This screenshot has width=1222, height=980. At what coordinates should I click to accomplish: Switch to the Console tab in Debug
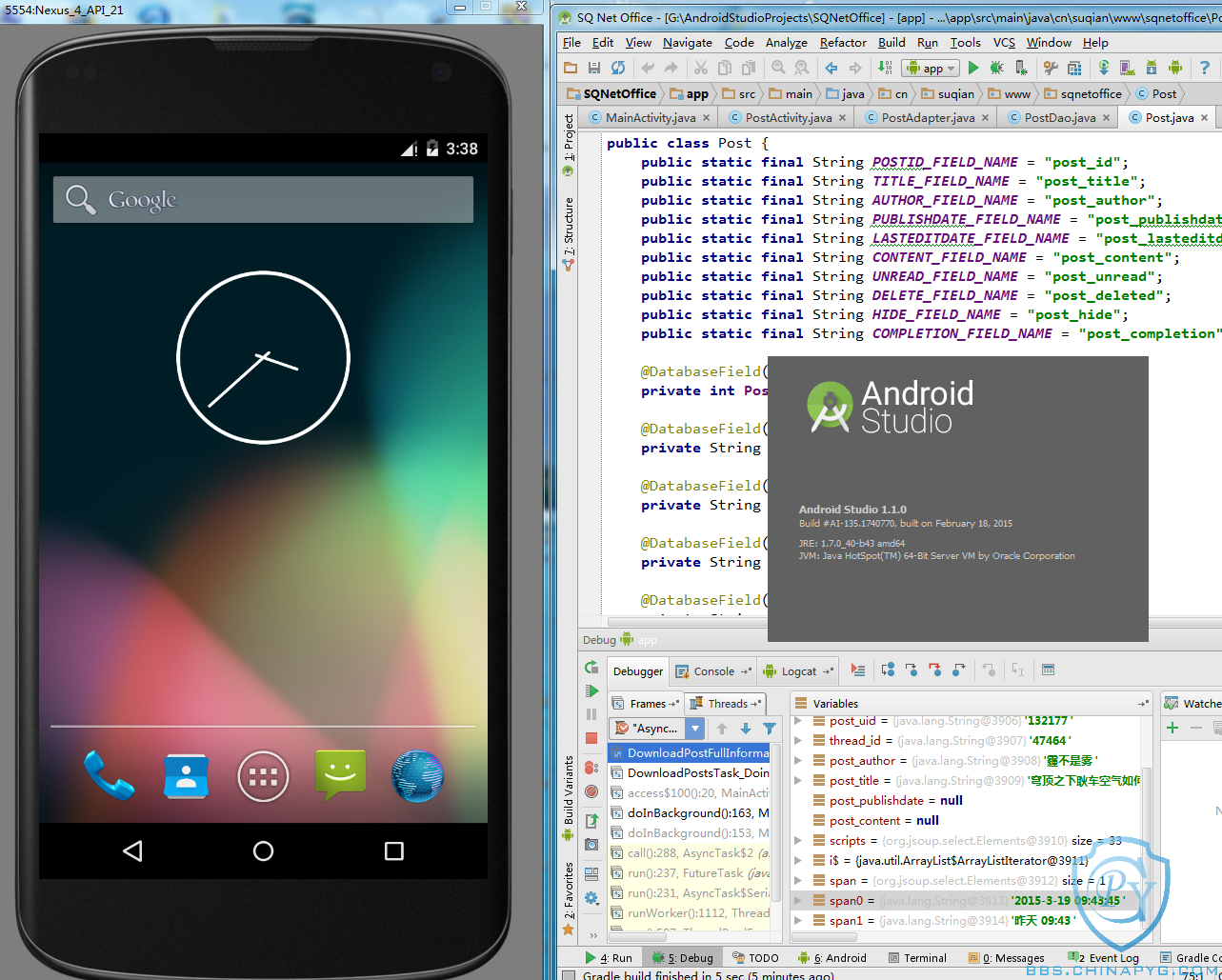[713, 671]
